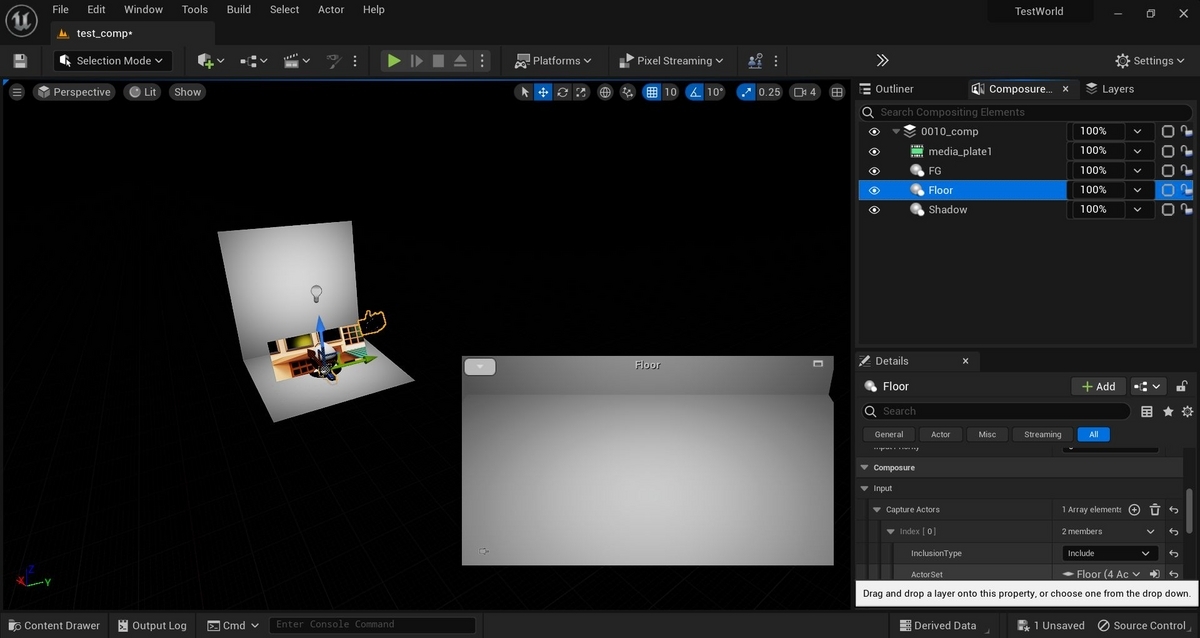1200x638 pixels.
Task: Hide the Shadow element via eye icon
Action: click(874, 210)
